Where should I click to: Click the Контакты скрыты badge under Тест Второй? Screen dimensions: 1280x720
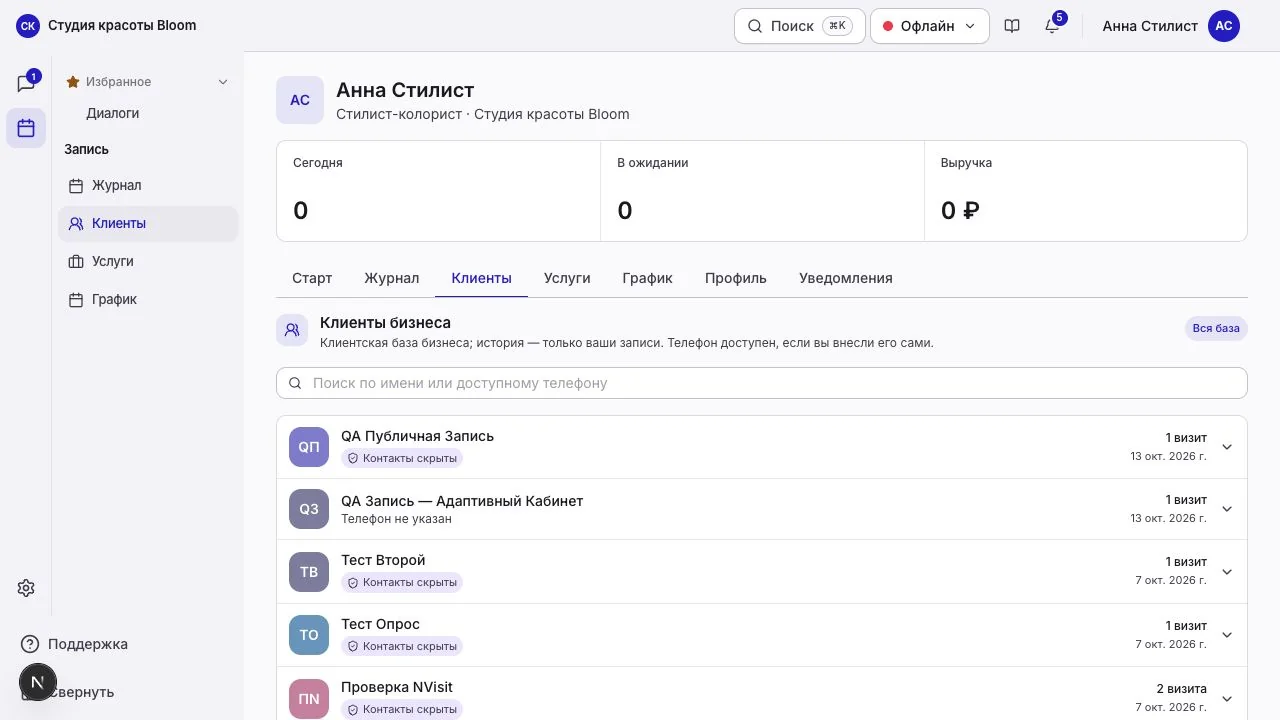[x=402, y=582]
